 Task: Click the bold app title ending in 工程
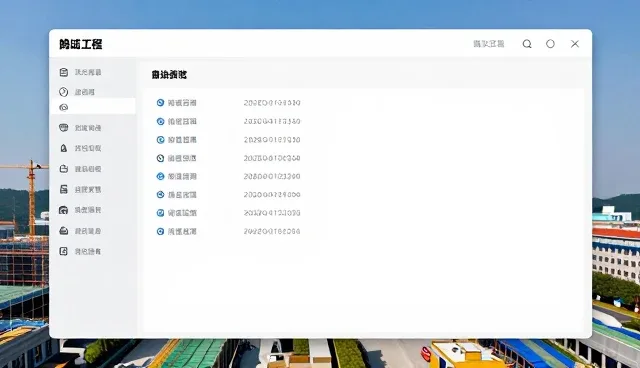[80, 44]
